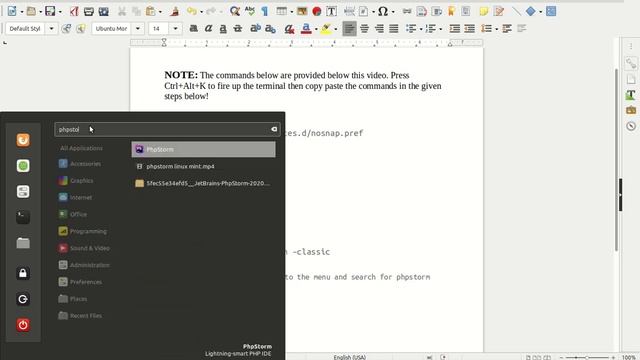Click the Save document icon
The height and width of the screenshot is (360, 640).
pyautogui.click(x=50, y=11)
